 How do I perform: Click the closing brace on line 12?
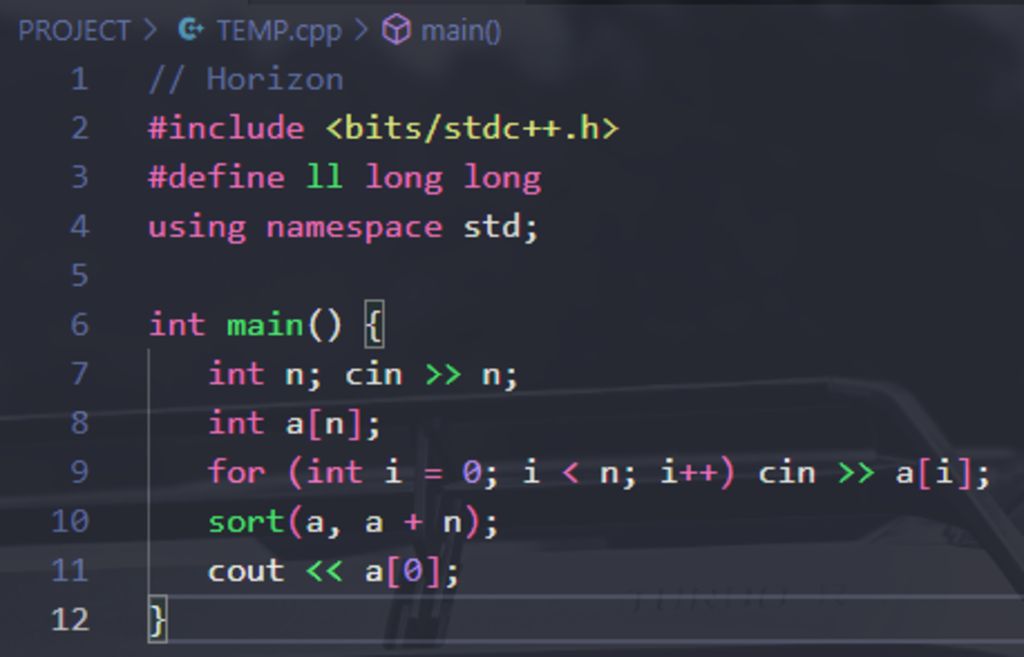coord(157,619)
